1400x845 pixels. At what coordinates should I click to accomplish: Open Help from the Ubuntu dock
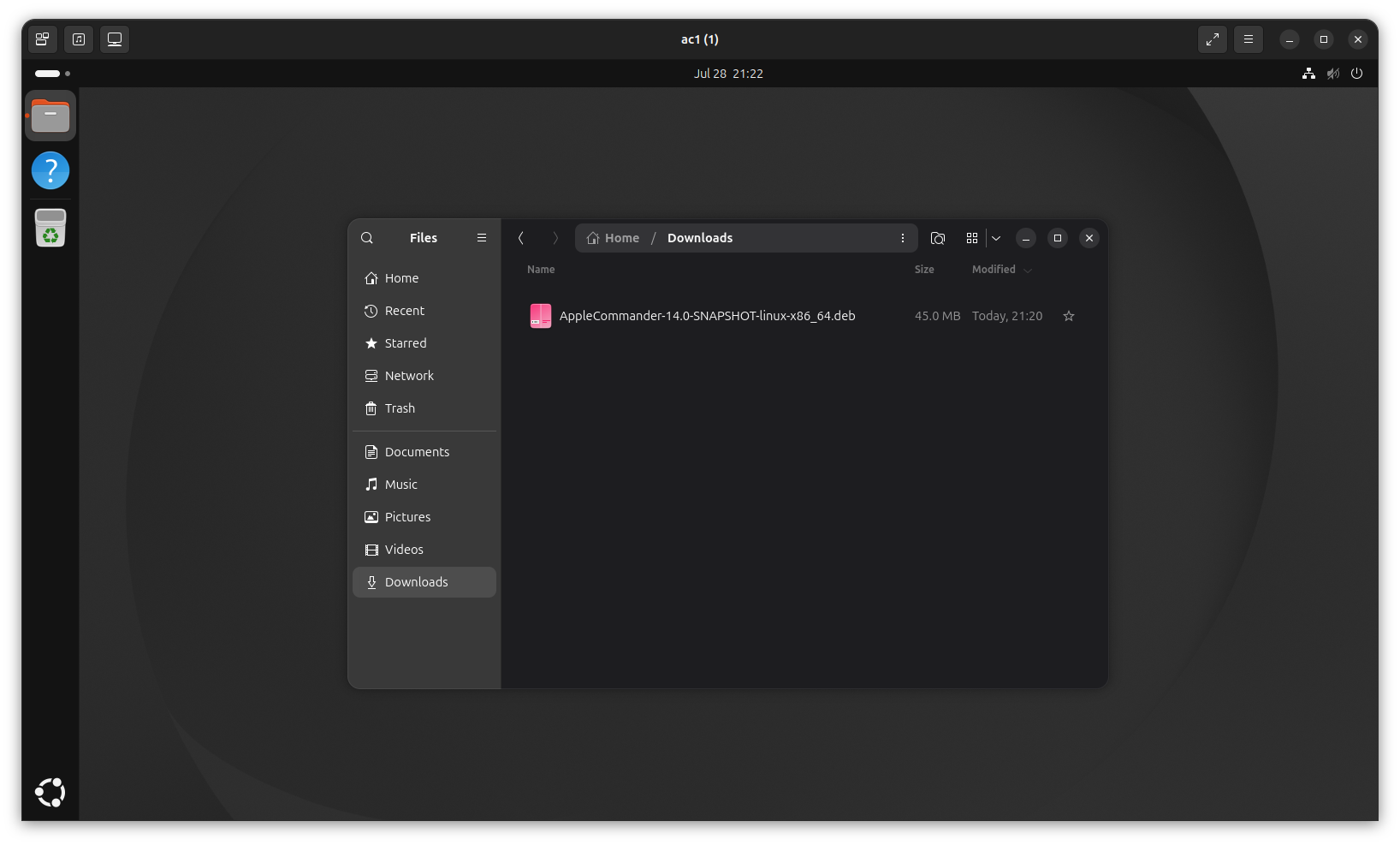[x=50, y=170]
